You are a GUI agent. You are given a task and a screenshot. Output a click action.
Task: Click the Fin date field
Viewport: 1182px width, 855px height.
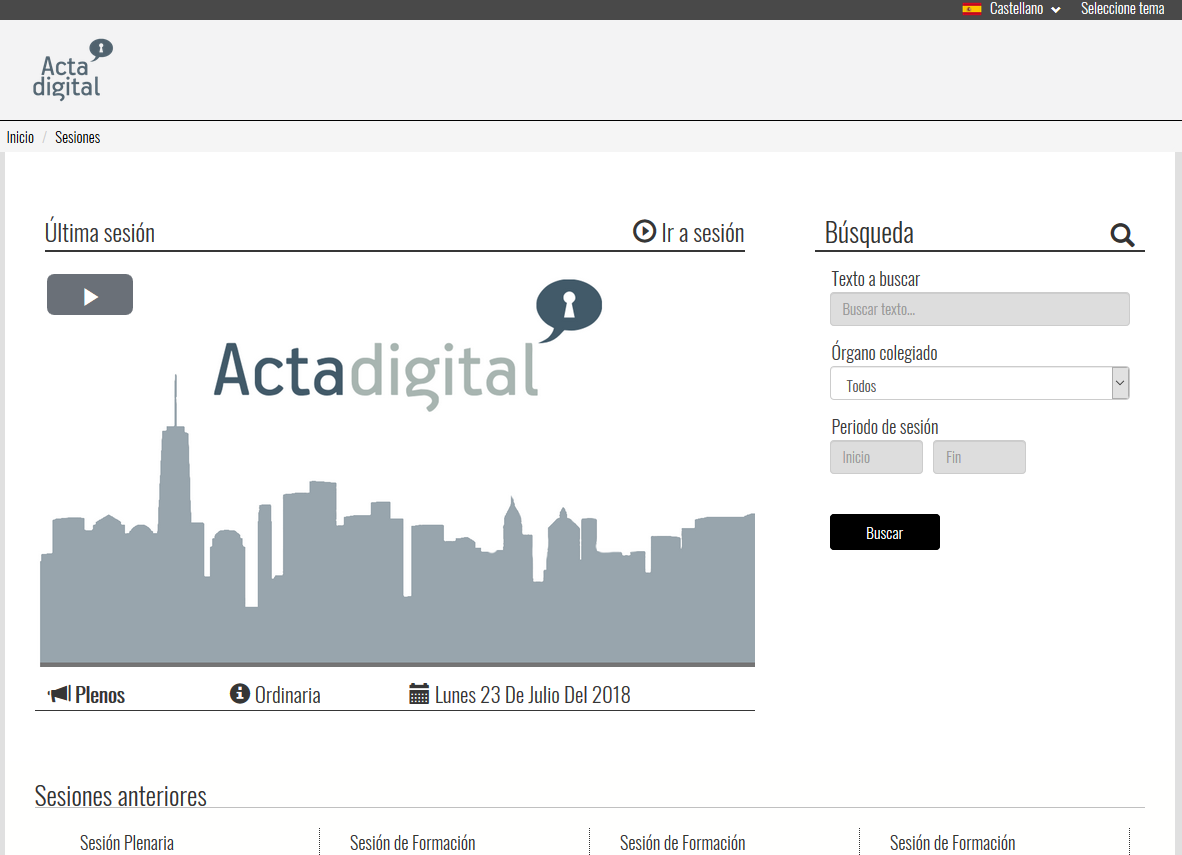pyautogui.click(x=979, y=458)
